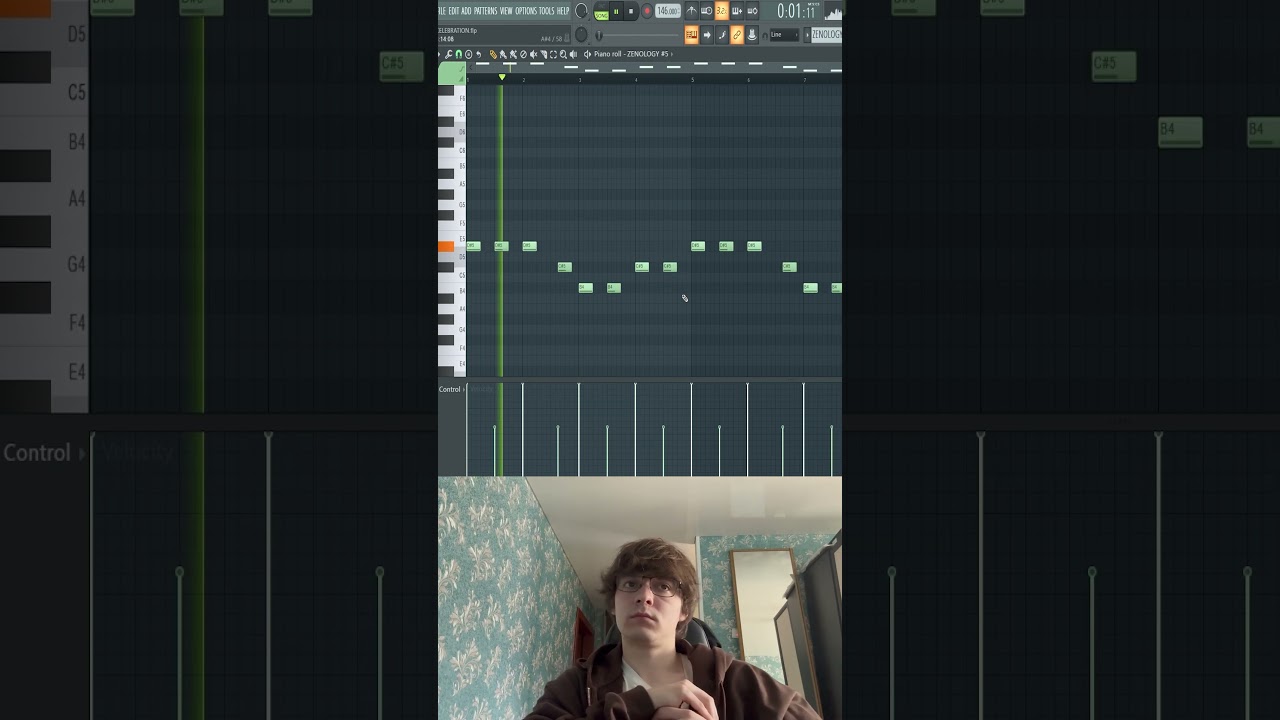The width and height of the screenshot is (1280, 720).
Task: Click the highlighted orange piano key
Action: tap(446, 246)
